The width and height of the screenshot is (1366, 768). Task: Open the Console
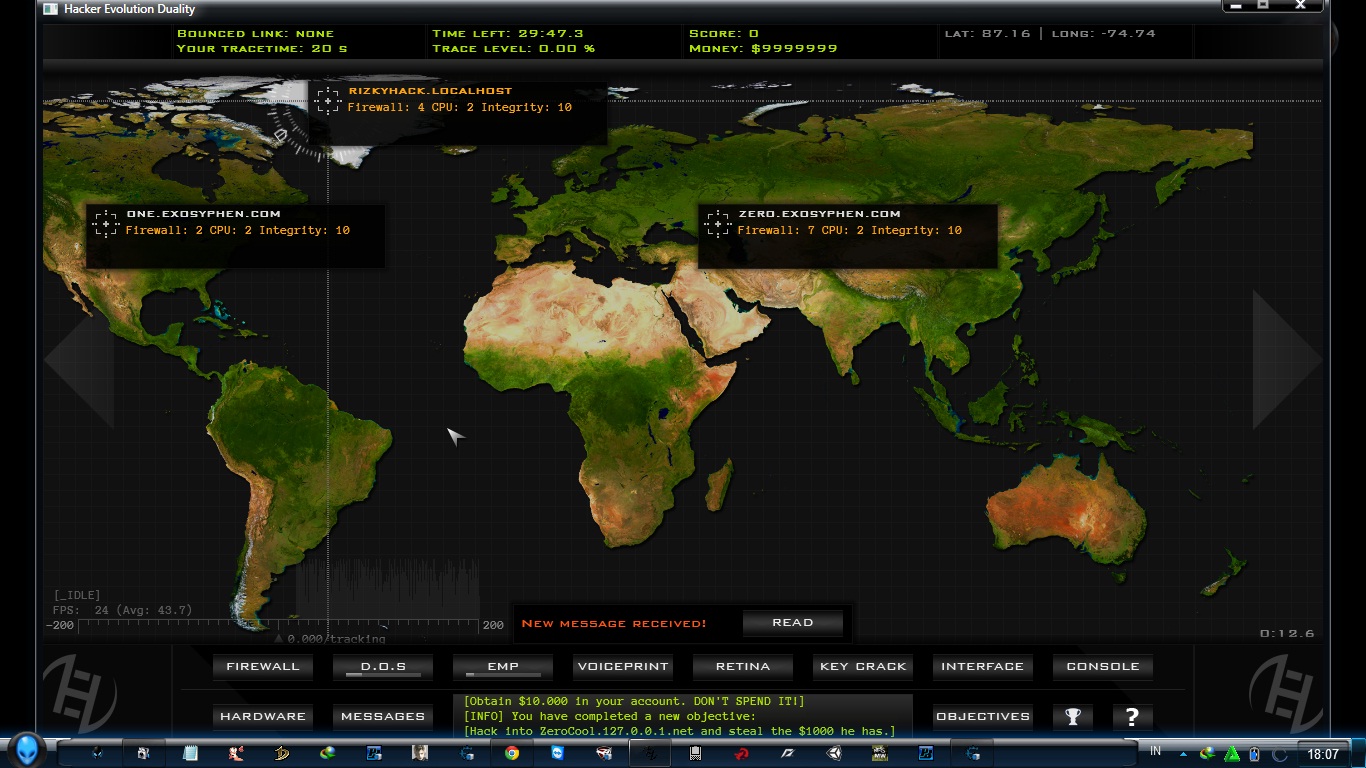coord(1103,666)
